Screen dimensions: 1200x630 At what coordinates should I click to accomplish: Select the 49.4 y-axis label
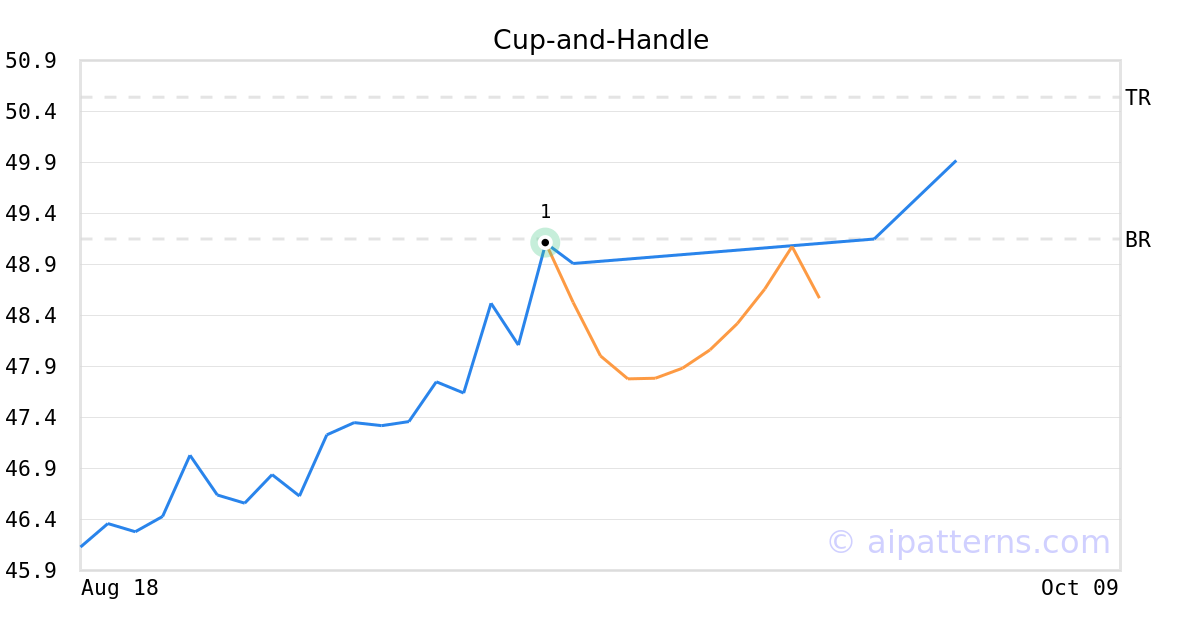[x=30, y=214]
